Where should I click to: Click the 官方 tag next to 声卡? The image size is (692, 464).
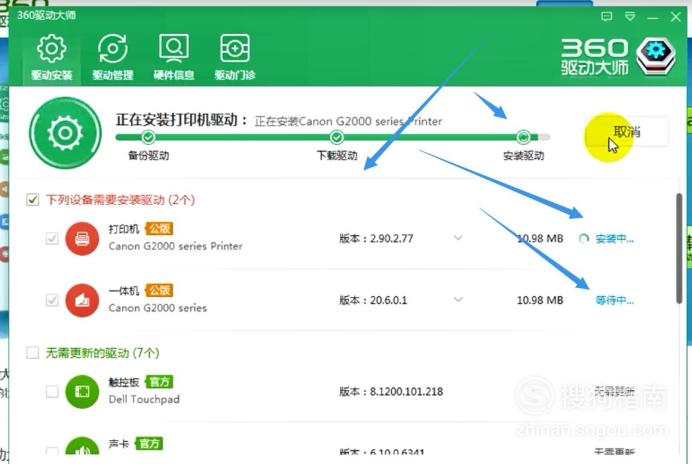click(x=149, y=444)
